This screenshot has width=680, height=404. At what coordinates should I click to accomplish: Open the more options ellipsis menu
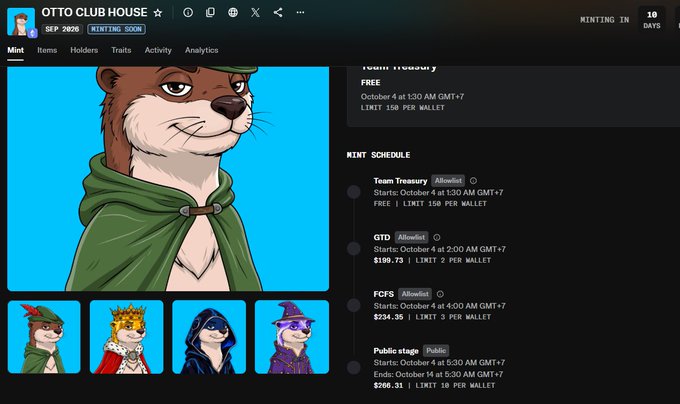click(300, 12)
